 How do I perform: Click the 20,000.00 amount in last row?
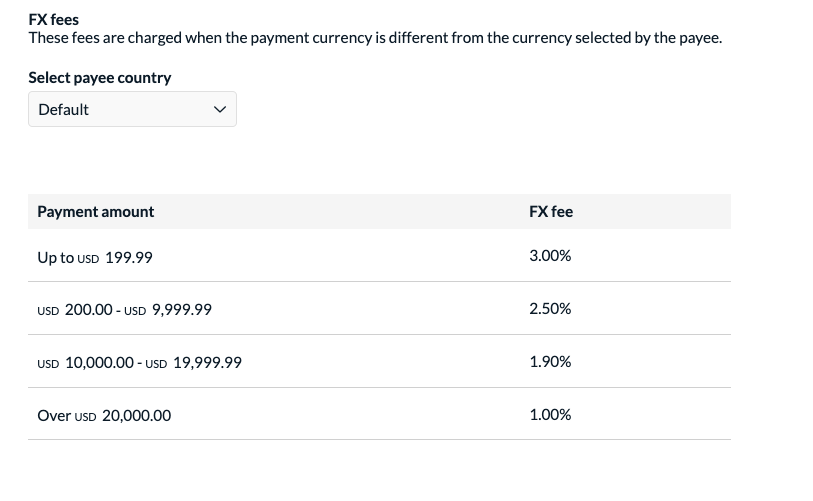click(137, 416)
